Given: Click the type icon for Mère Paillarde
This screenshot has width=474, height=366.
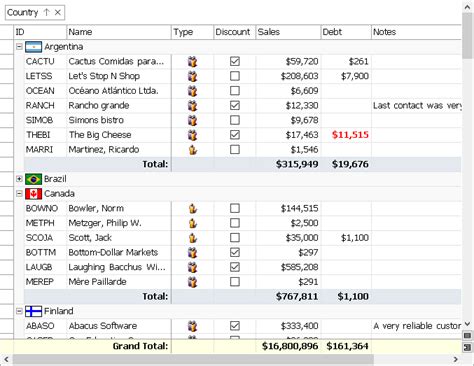Looking at the screenshot, I should tap(192, 282).
